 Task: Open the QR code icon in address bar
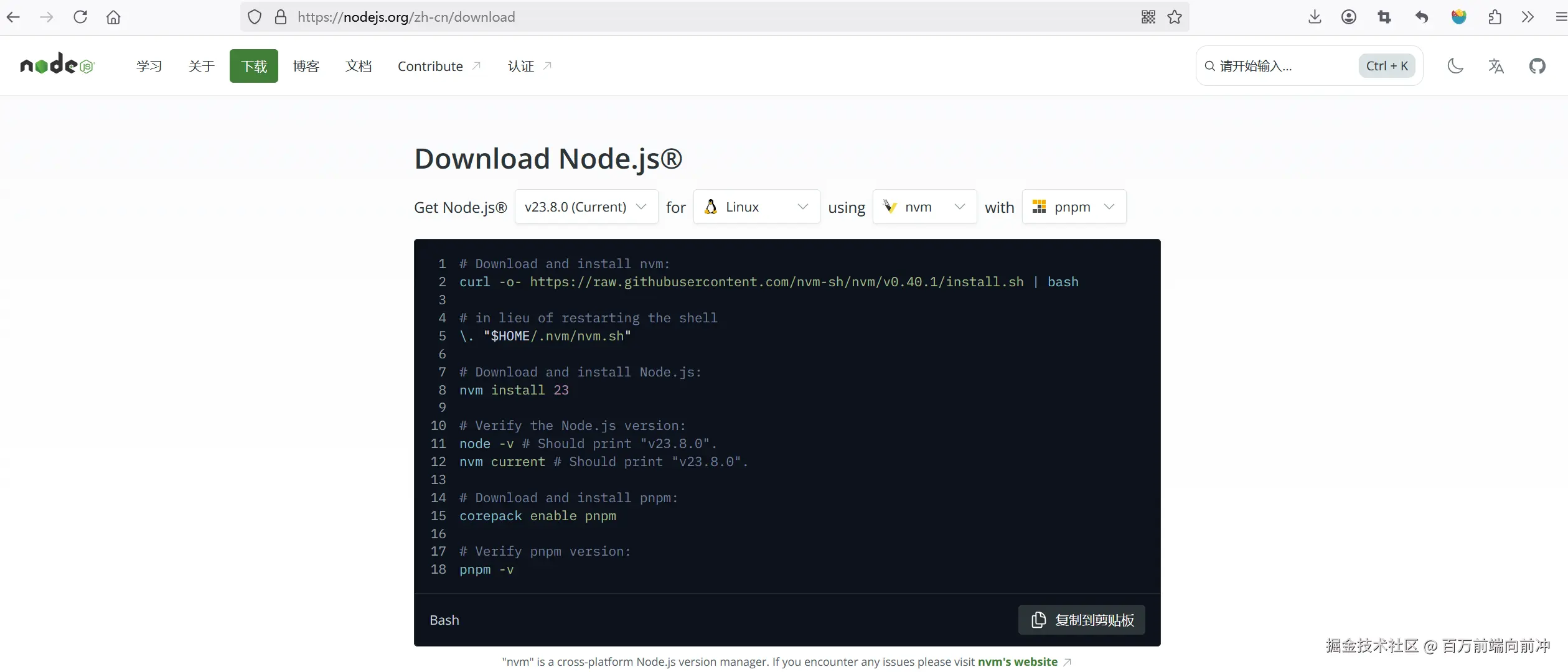click(x=1148, y=17)
